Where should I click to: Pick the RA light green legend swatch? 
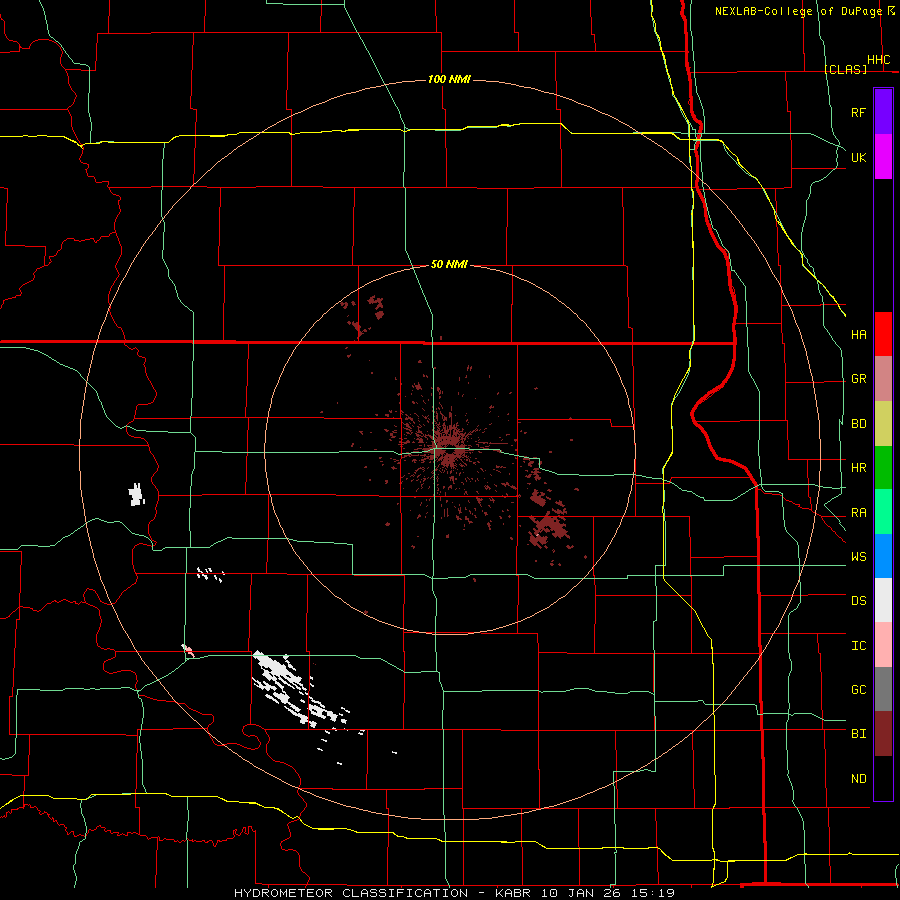(x=883, y=512)
